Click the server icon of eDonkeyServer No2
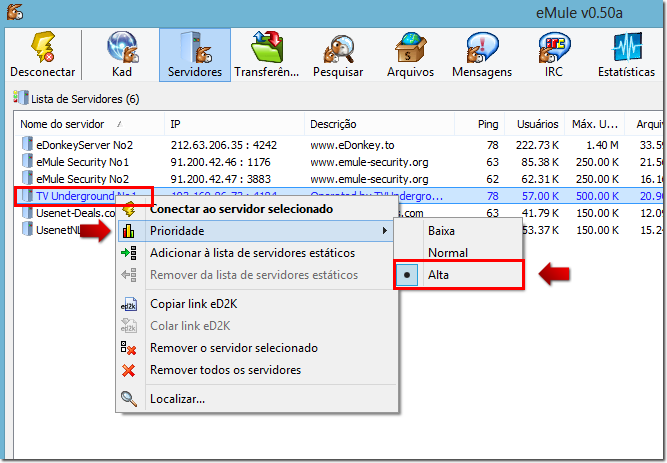This screenshot has height=463, width=667. pyautogui.click(x=27, y=144)
